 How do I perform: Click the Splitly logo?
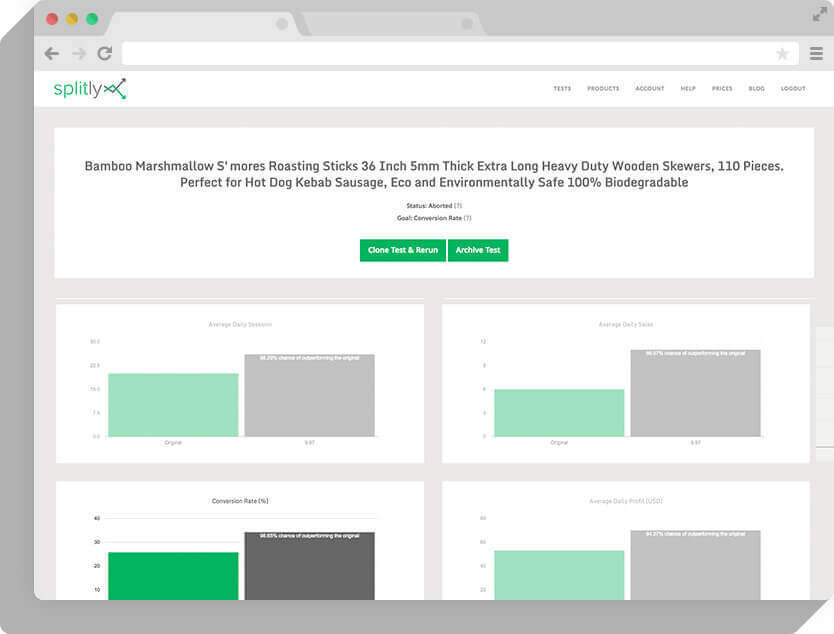tap(89, 89)
